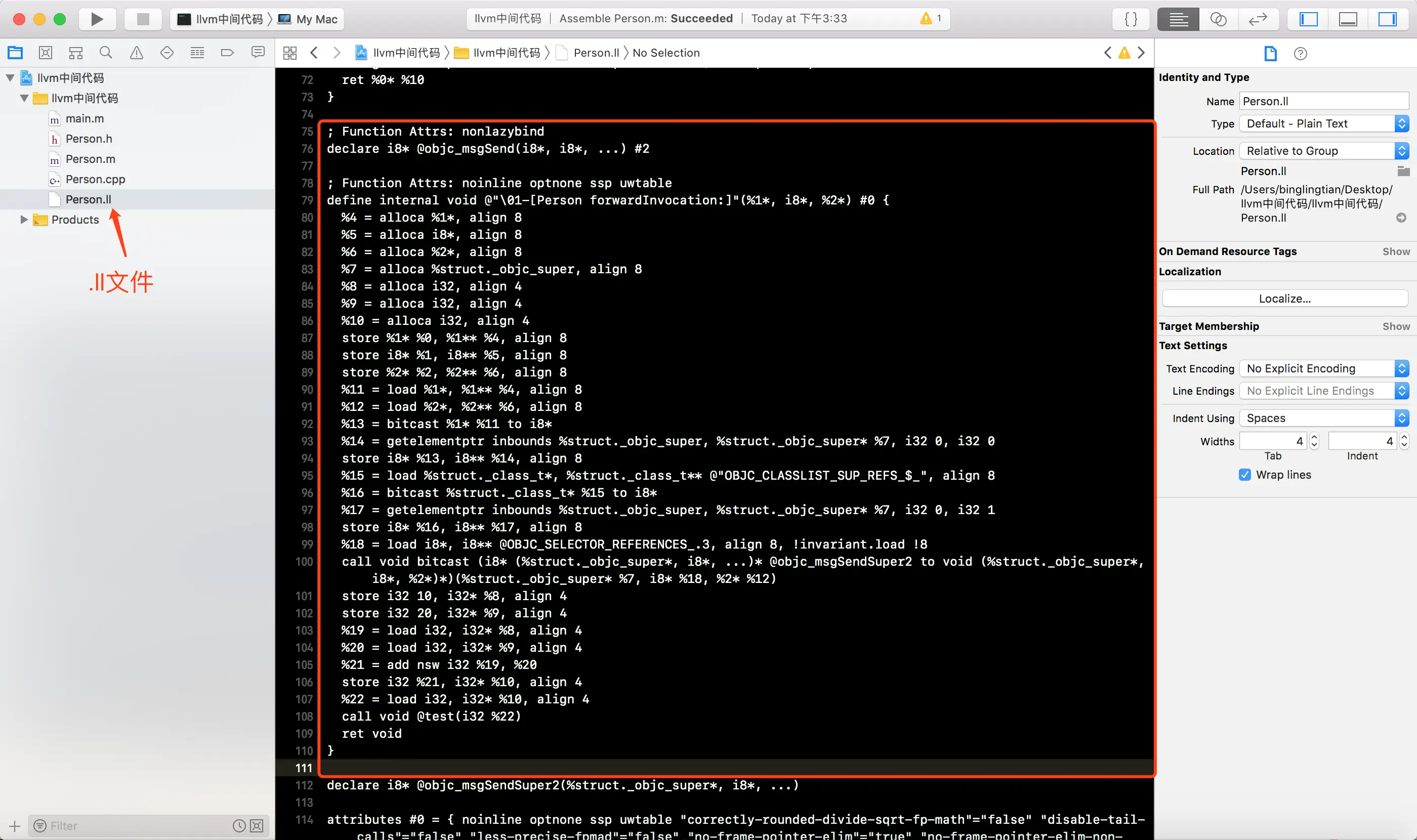Toggle the Wrap lines checkbox

click(x=1244, y=475)
